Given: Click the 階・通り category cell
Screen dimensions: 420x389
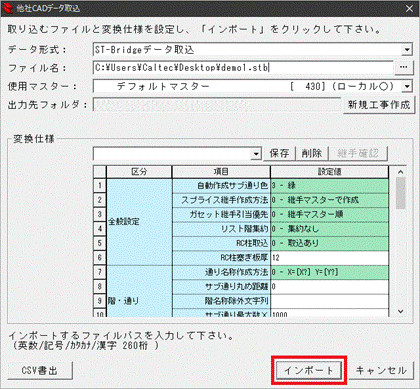Looking at the screenshot, I should (x=139, y=291).
